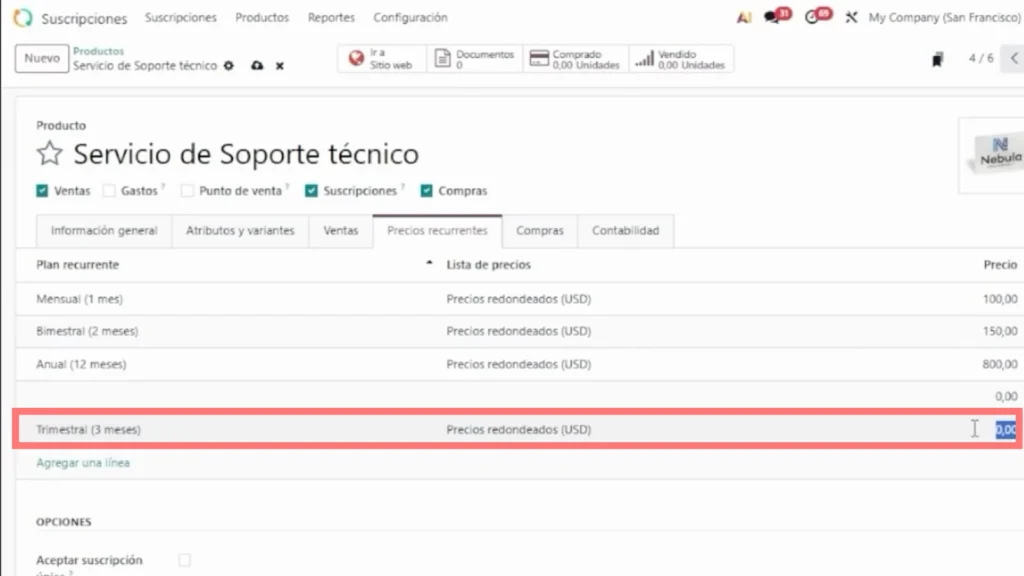Open the gear actions menu beside product name
The width and height of the screenshot is (1024, 576).
pyautogui.click(x=229, y=66)
